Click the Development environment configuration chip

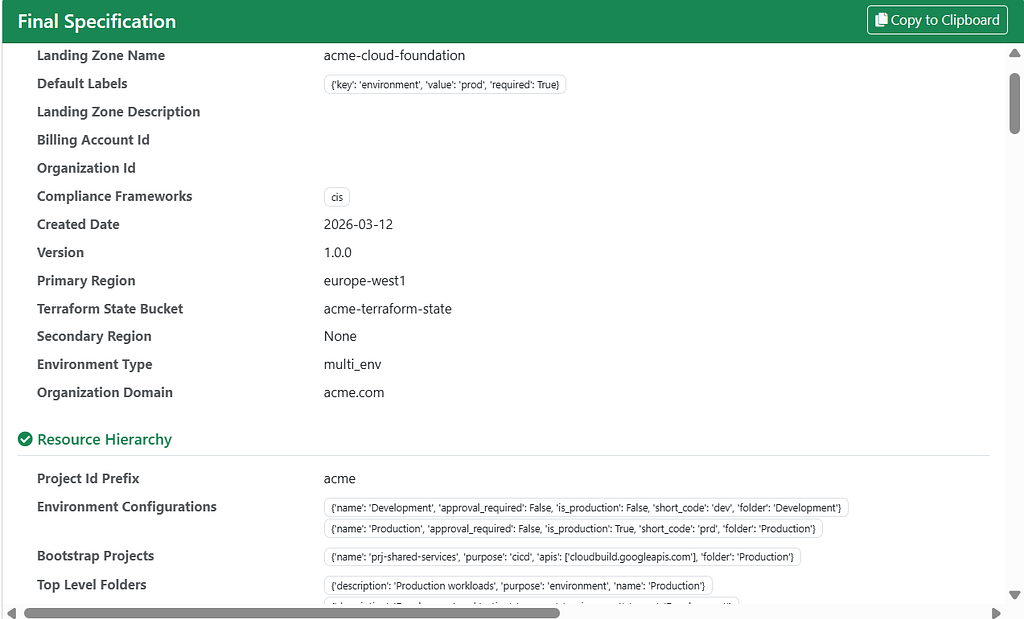(x=586, y=507)
